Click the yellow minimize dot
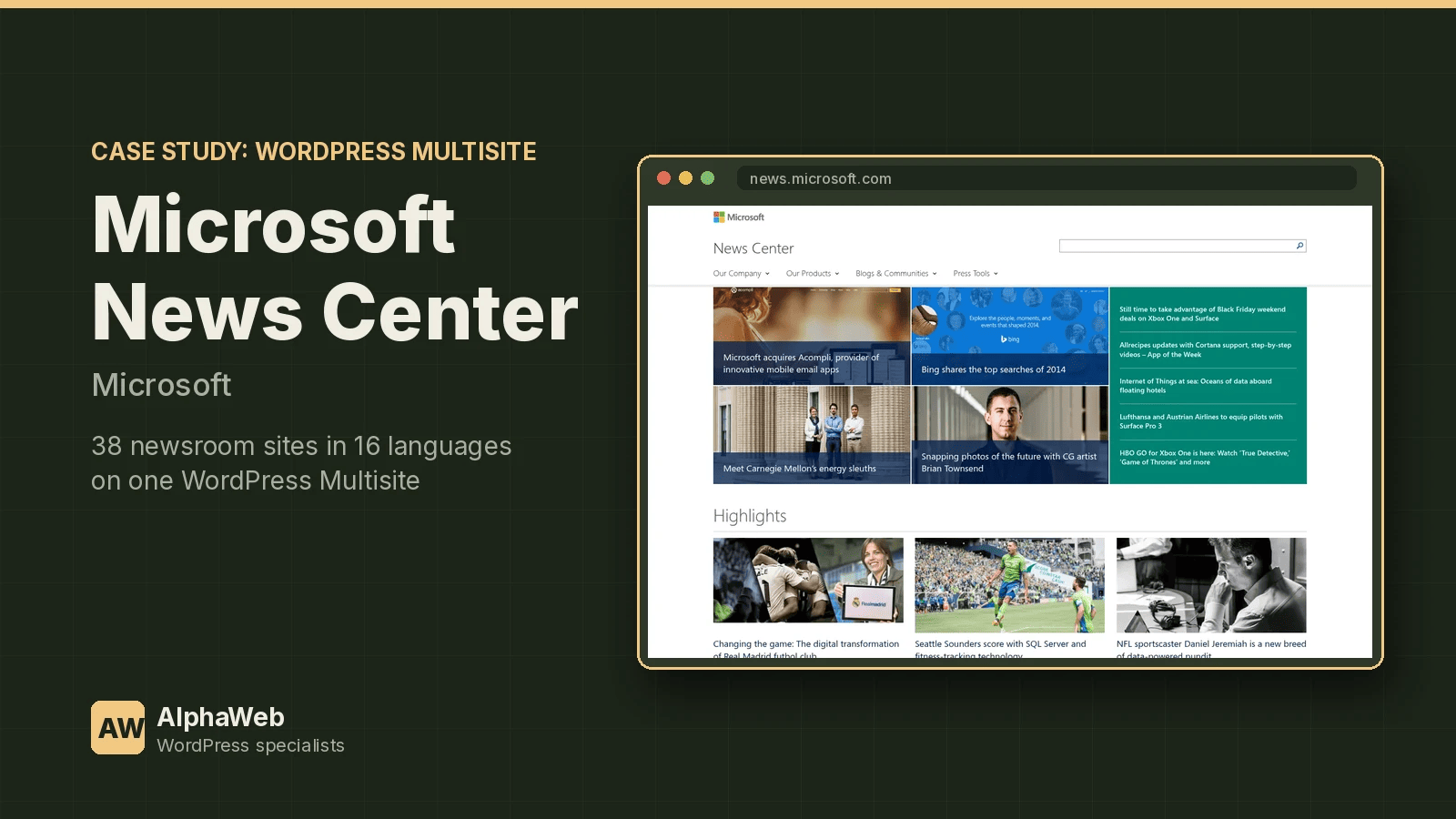Image resolution: width=1456 pixels, height=819 pixels. coord(685,178)
